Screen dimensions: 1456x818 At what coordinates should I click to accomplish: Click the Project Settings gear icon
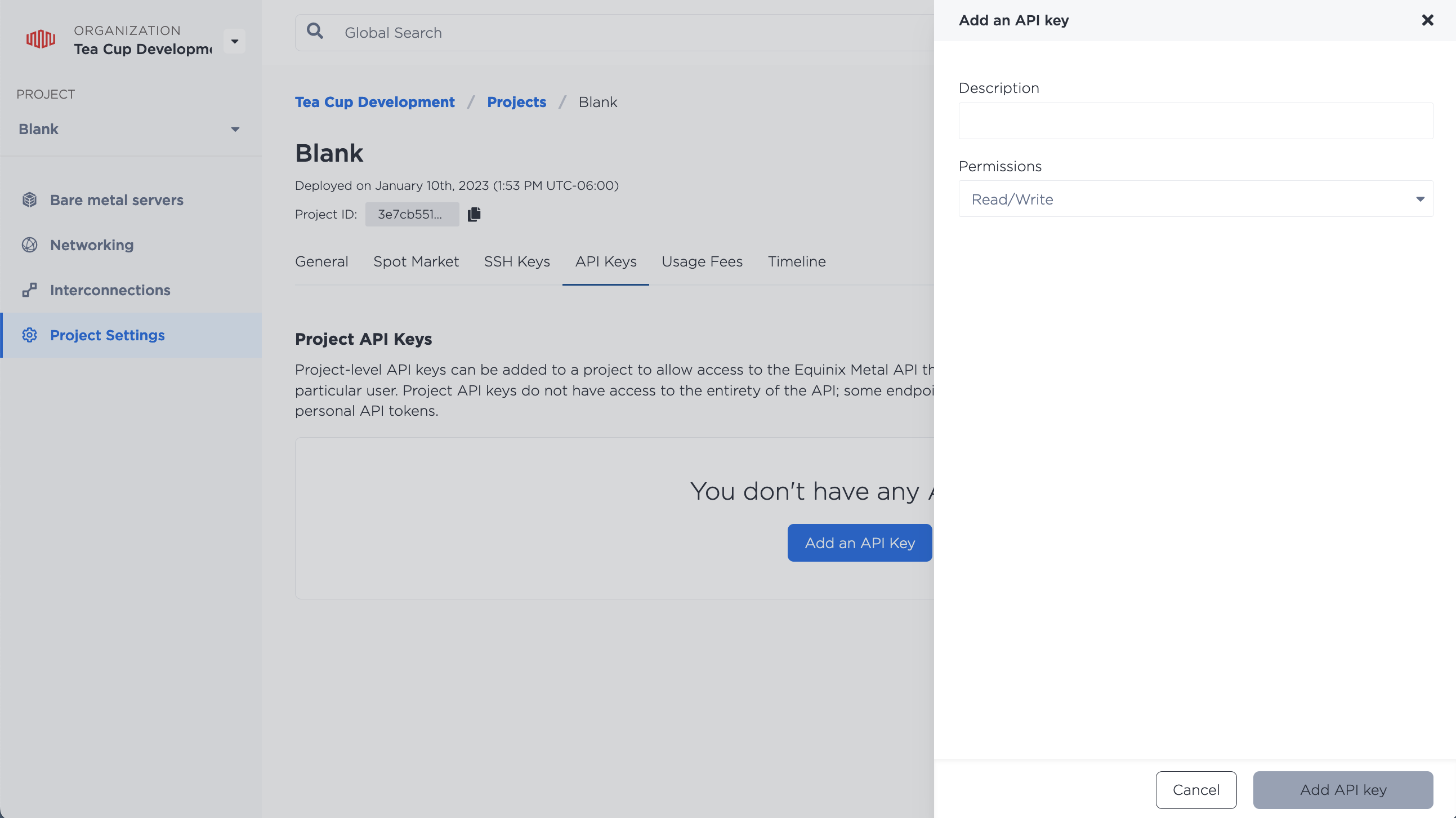coord(29,335)
